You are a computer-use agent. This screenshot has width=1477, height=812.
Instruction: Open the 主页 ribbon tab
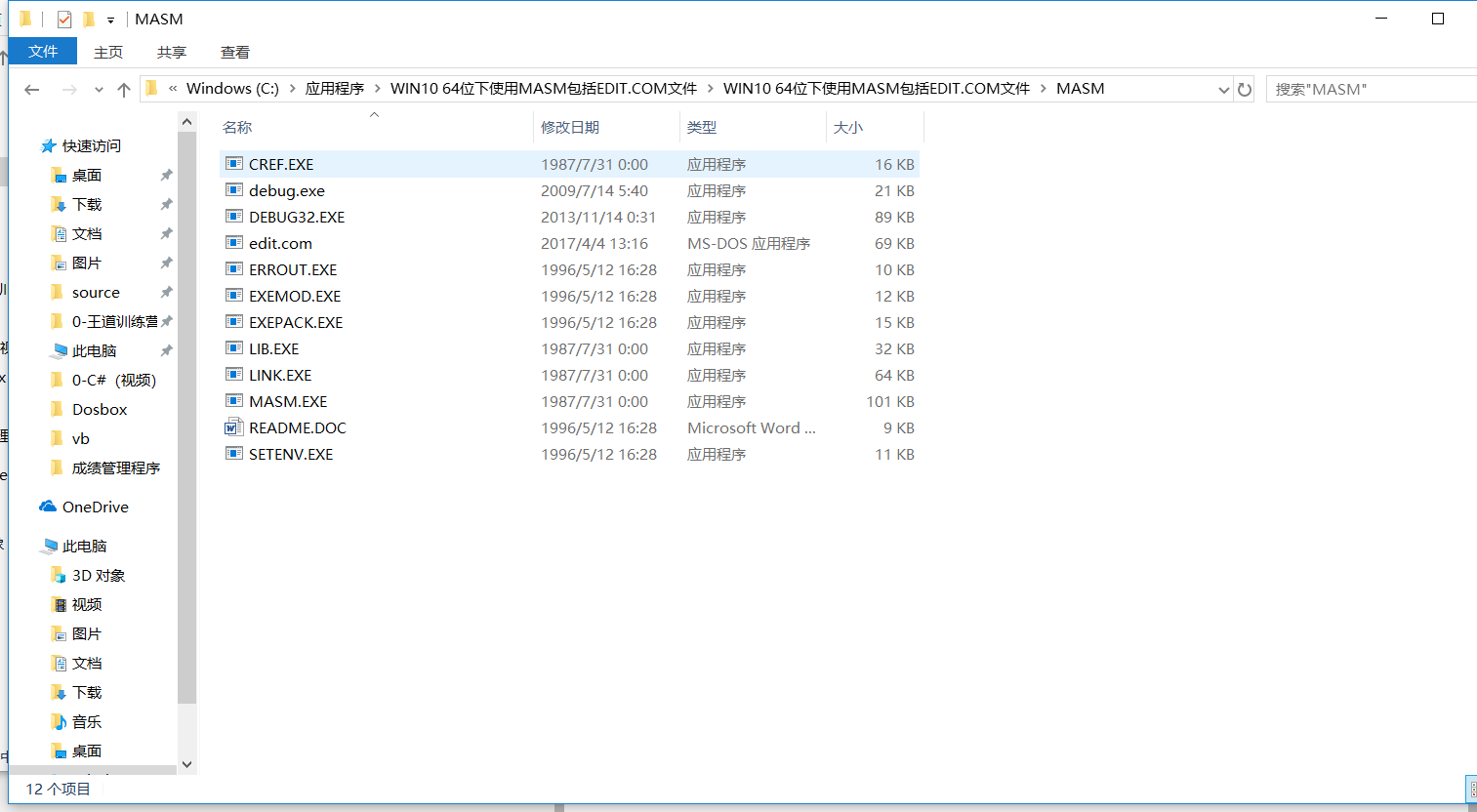[108, 52]
